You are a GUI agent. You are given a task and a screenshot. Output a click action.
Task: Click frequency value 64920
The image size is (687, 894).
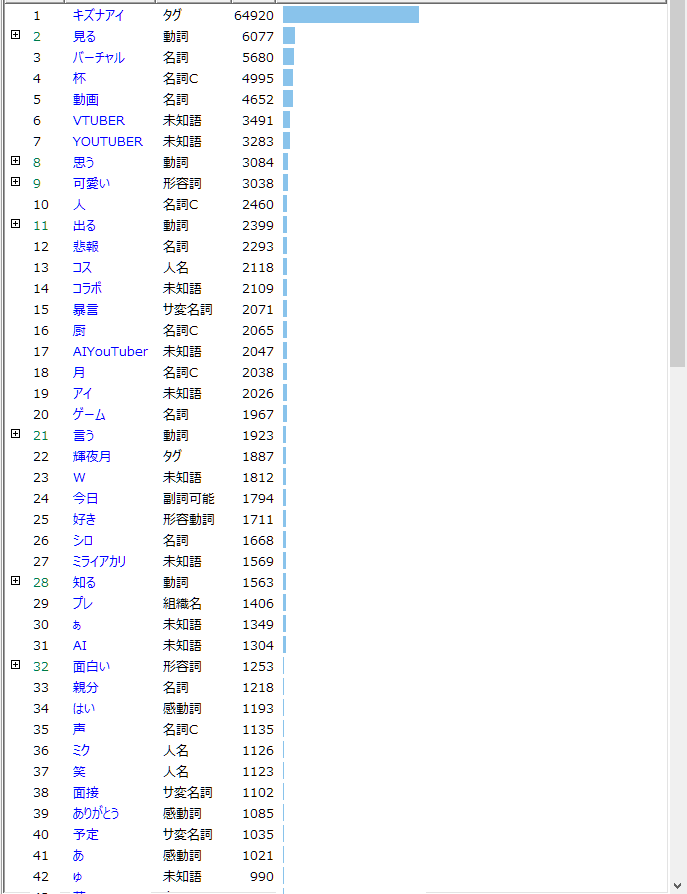tap(254, 15)
